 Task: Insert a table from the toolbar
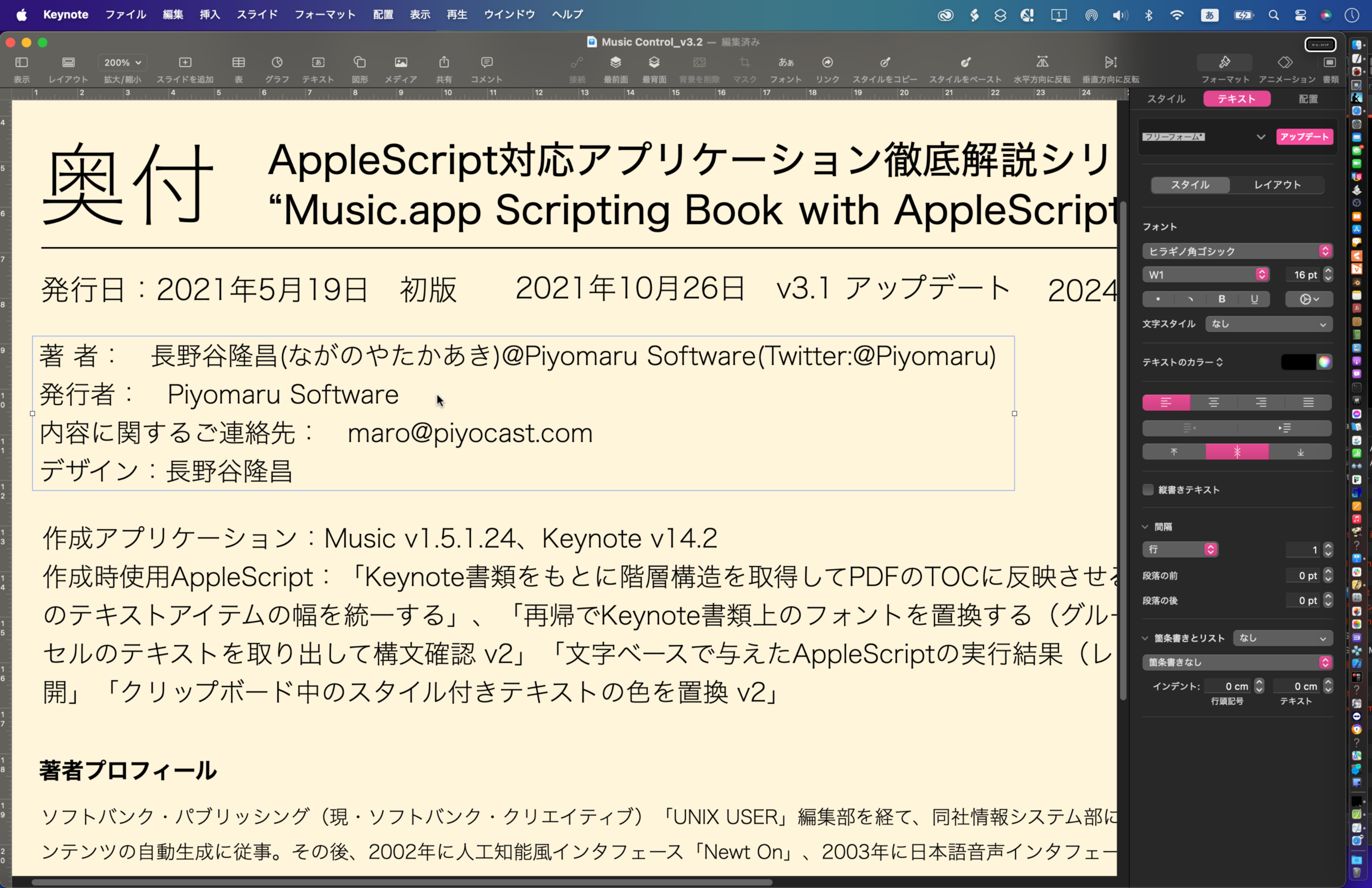pos(238,64)
